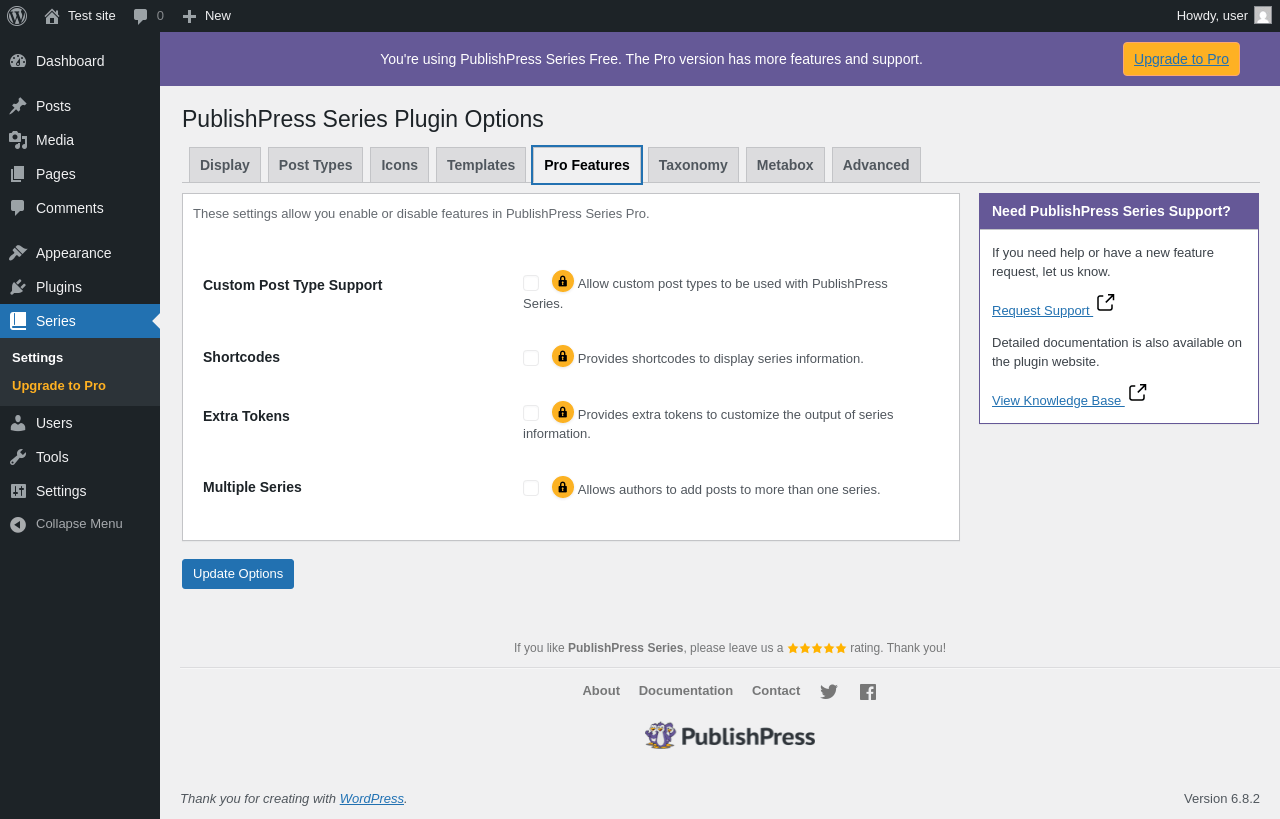Click the Shortcodes row label
The height and width of the screenshot is (819, 1280).
[241, 357]
